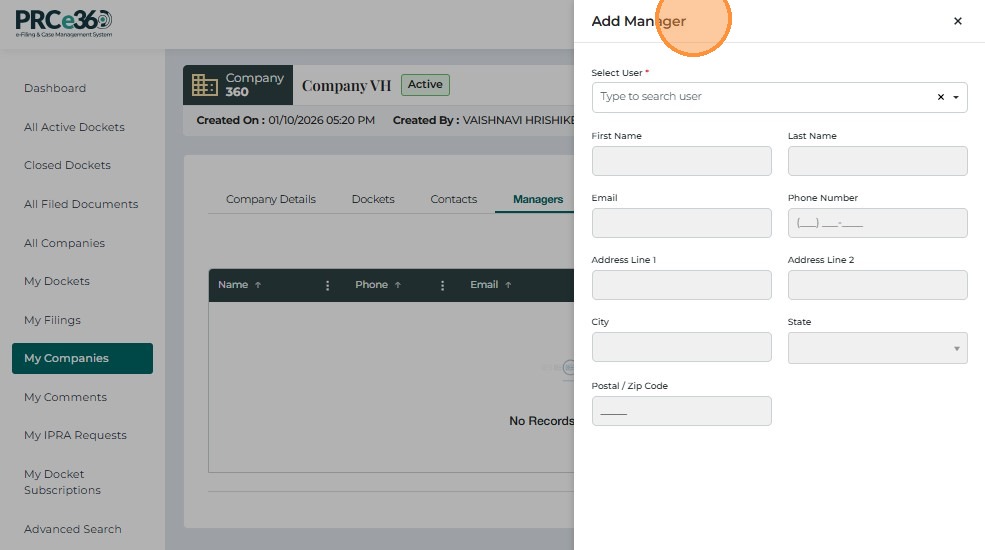Screen dimensions: 985x550
Task: Open Dashboard from sidebar
Action: pos(55,89)
